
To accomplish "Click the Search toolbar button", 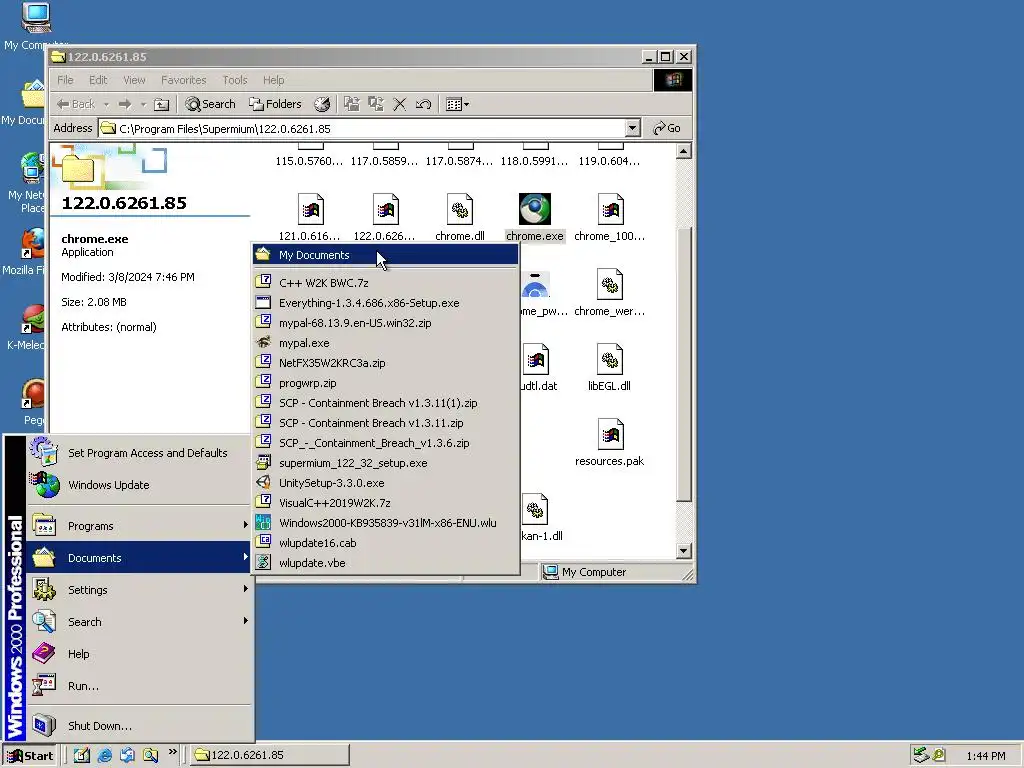I will point(210,104).
